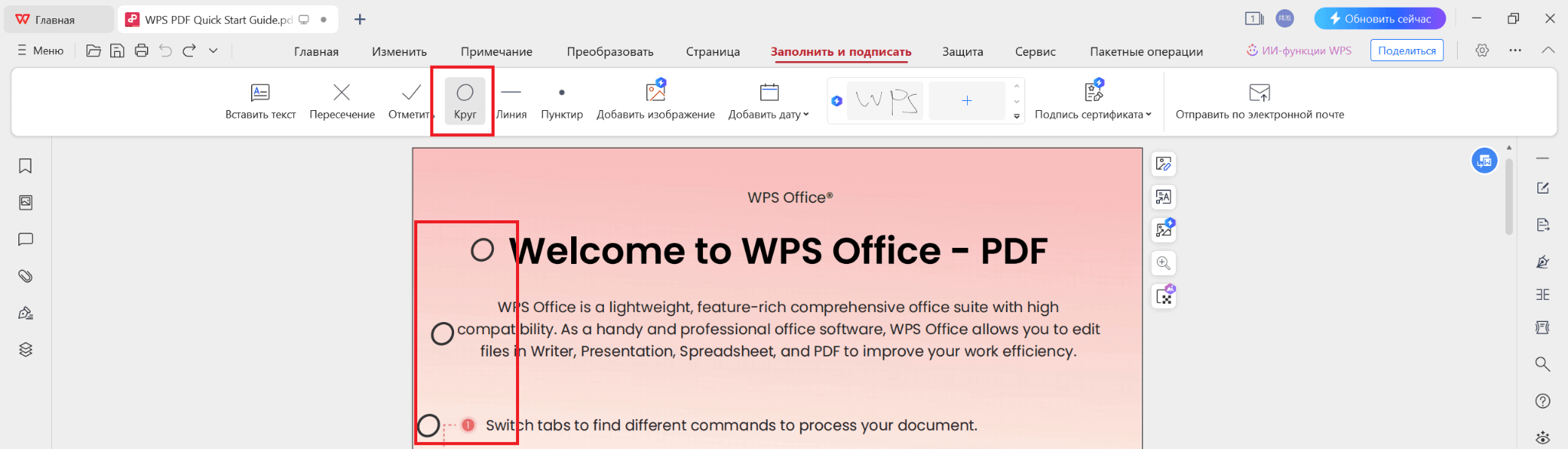The image size is (1568, 449).
Task: Click the Поделиться button
Action: point(1406,50)
